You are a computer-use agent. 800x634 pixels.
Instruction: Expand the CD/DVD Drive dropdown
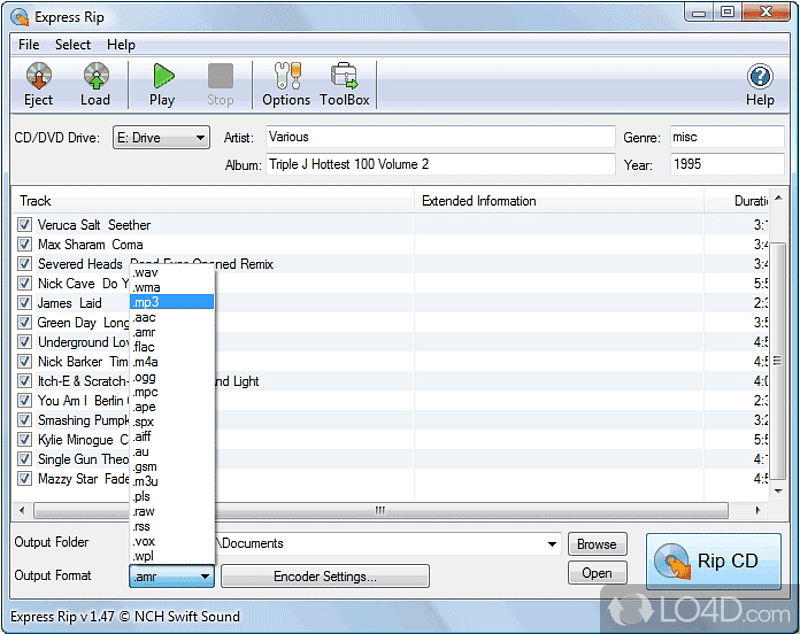(161, 137)
